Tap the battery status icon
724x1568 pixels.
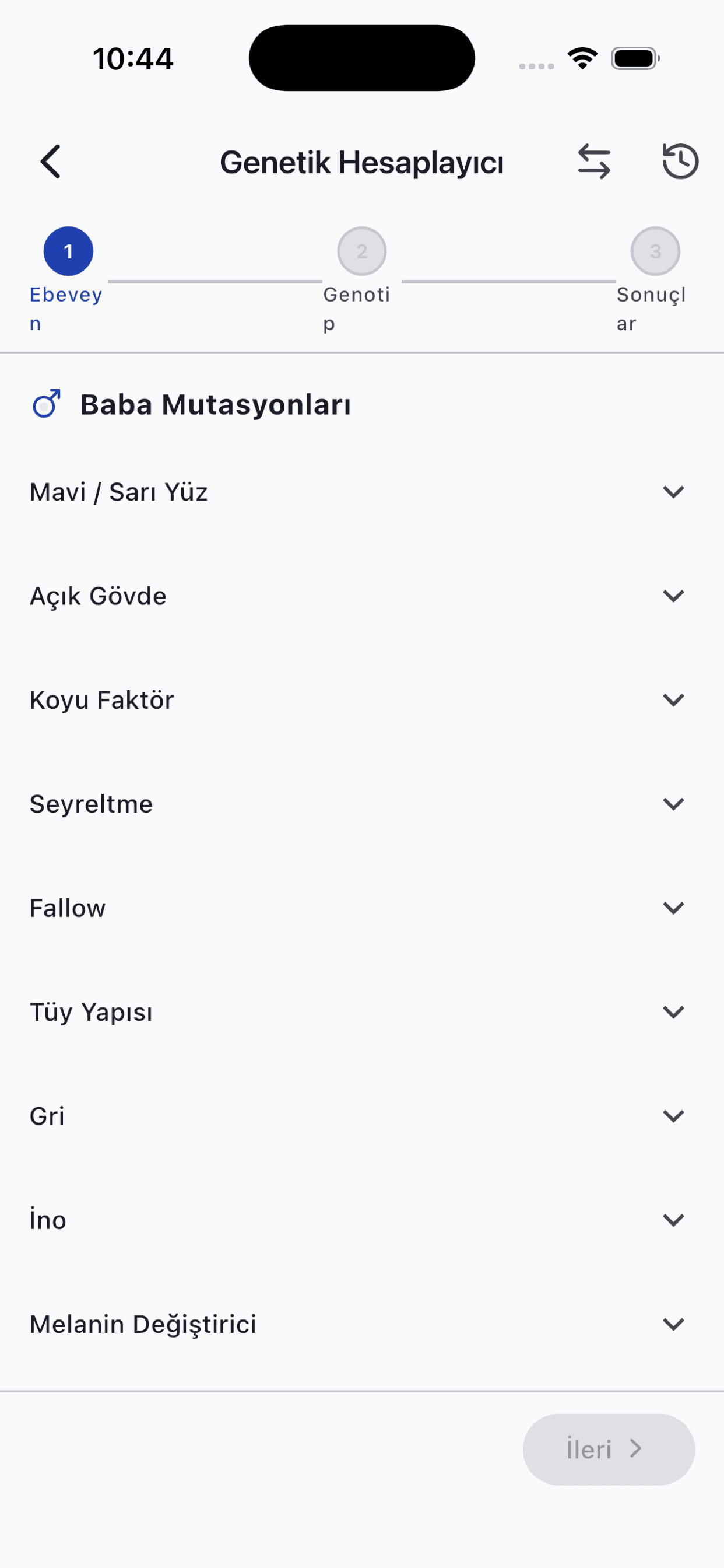[x=635, y=58]
